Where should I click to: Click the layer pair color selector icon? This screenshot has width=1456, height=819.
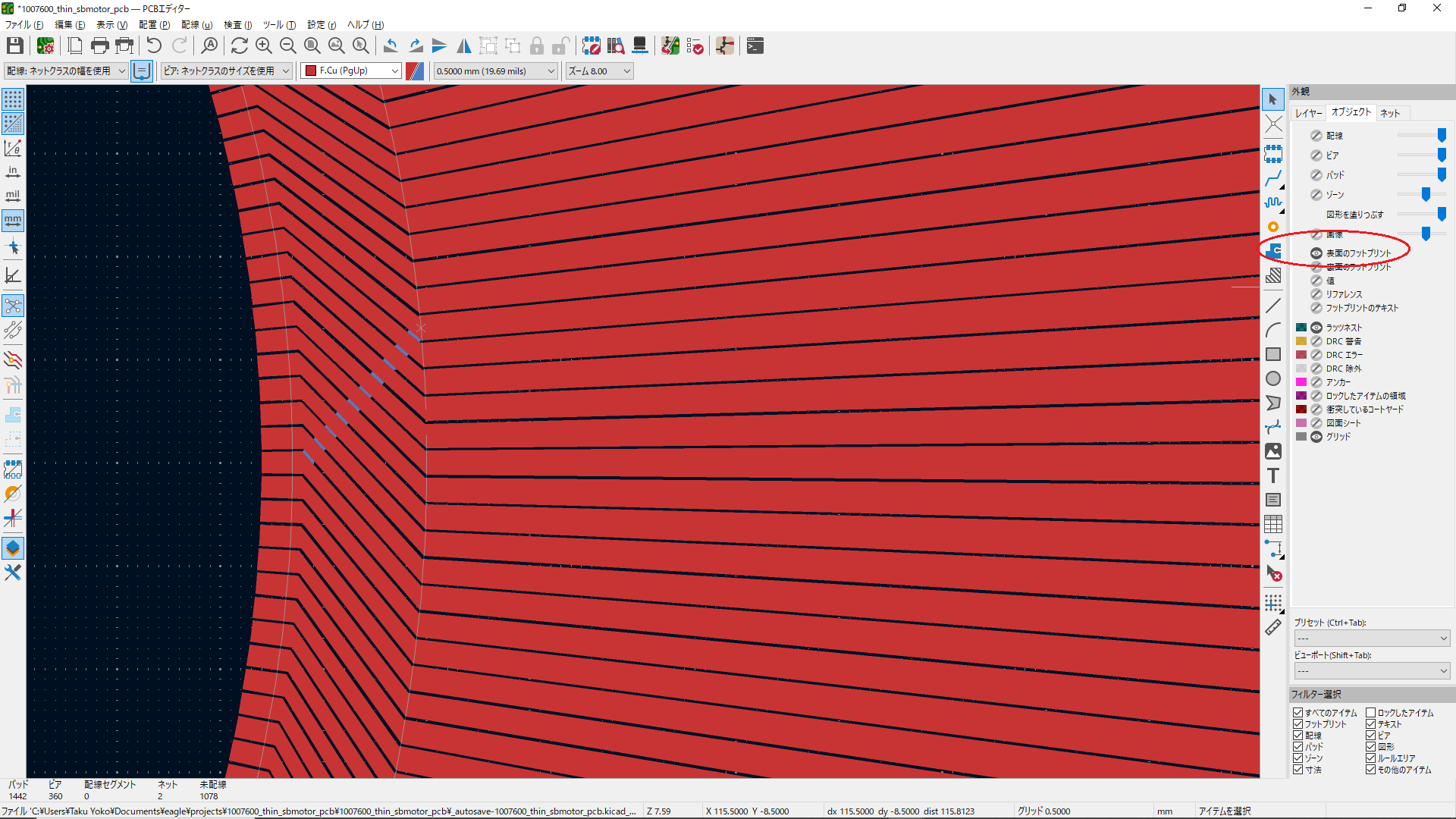point(415,71)
